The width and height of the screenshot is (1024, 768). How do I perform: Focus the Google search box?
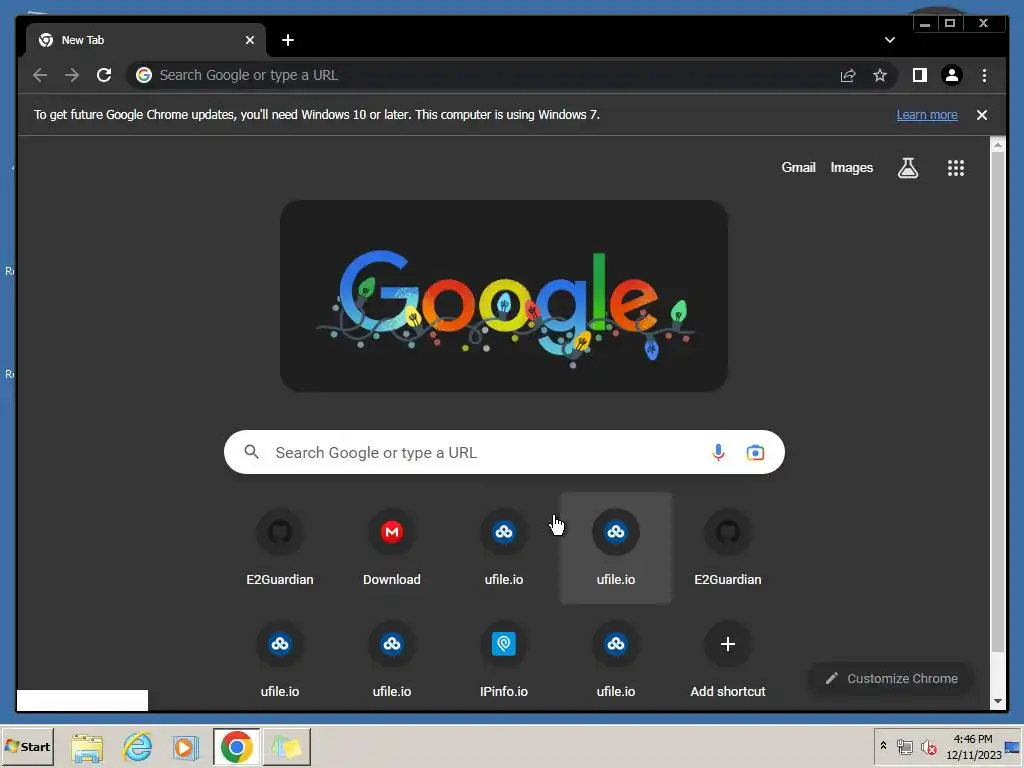pos(504,452)
